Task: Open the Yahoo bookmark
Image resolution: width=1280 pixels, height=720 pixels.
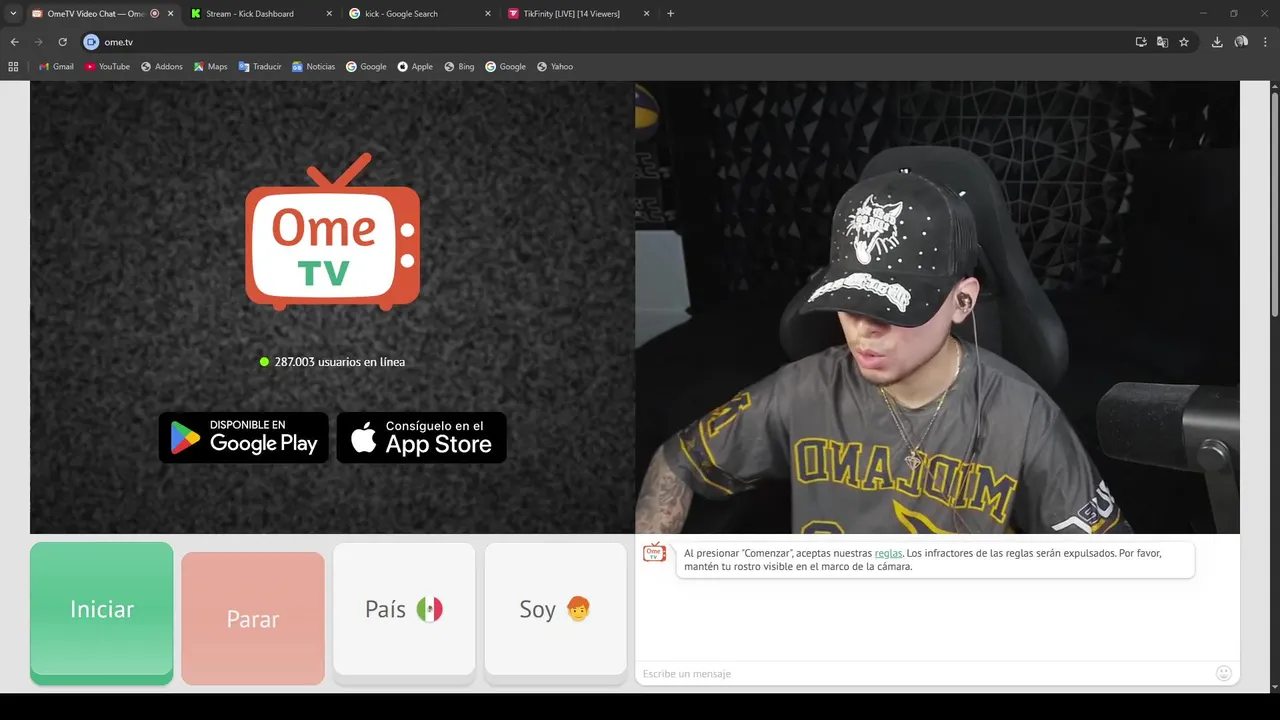Action: [x=555, y=67]
